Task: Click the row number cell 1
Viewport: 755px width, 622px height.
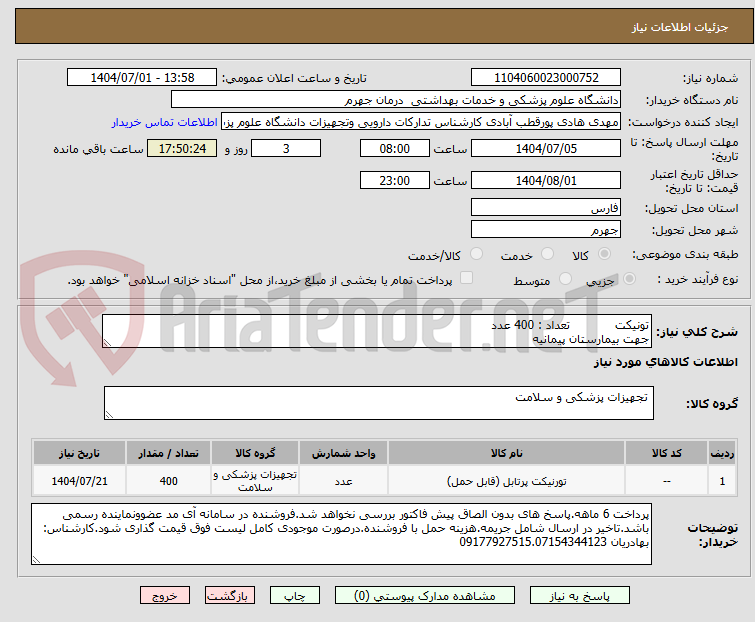Action: tap(722, 481)
